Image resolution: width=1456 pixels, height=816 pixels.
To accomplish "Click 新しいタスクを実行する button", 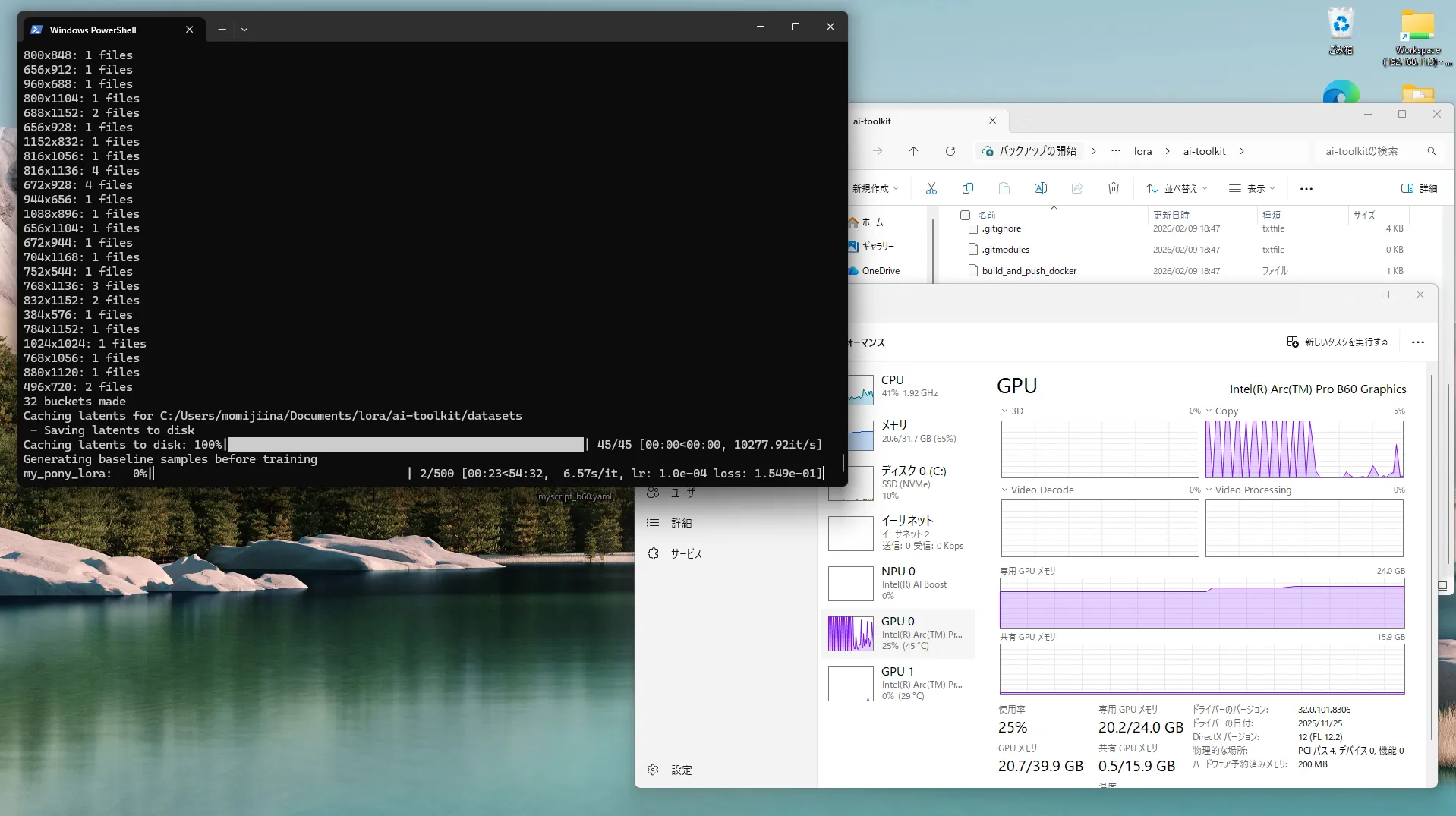I will [1337, 342].
